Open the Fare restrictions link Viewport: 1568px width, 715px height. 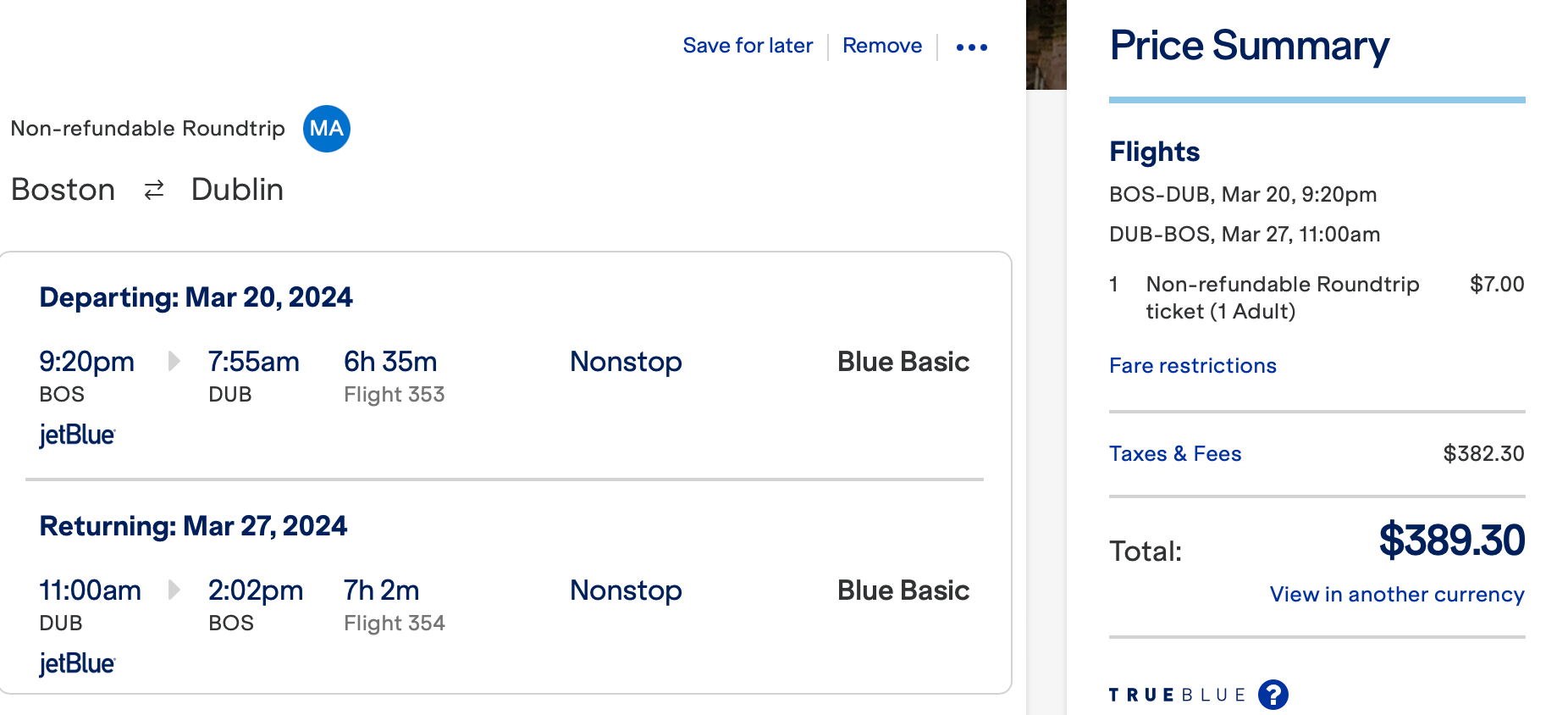(1193, 366)
